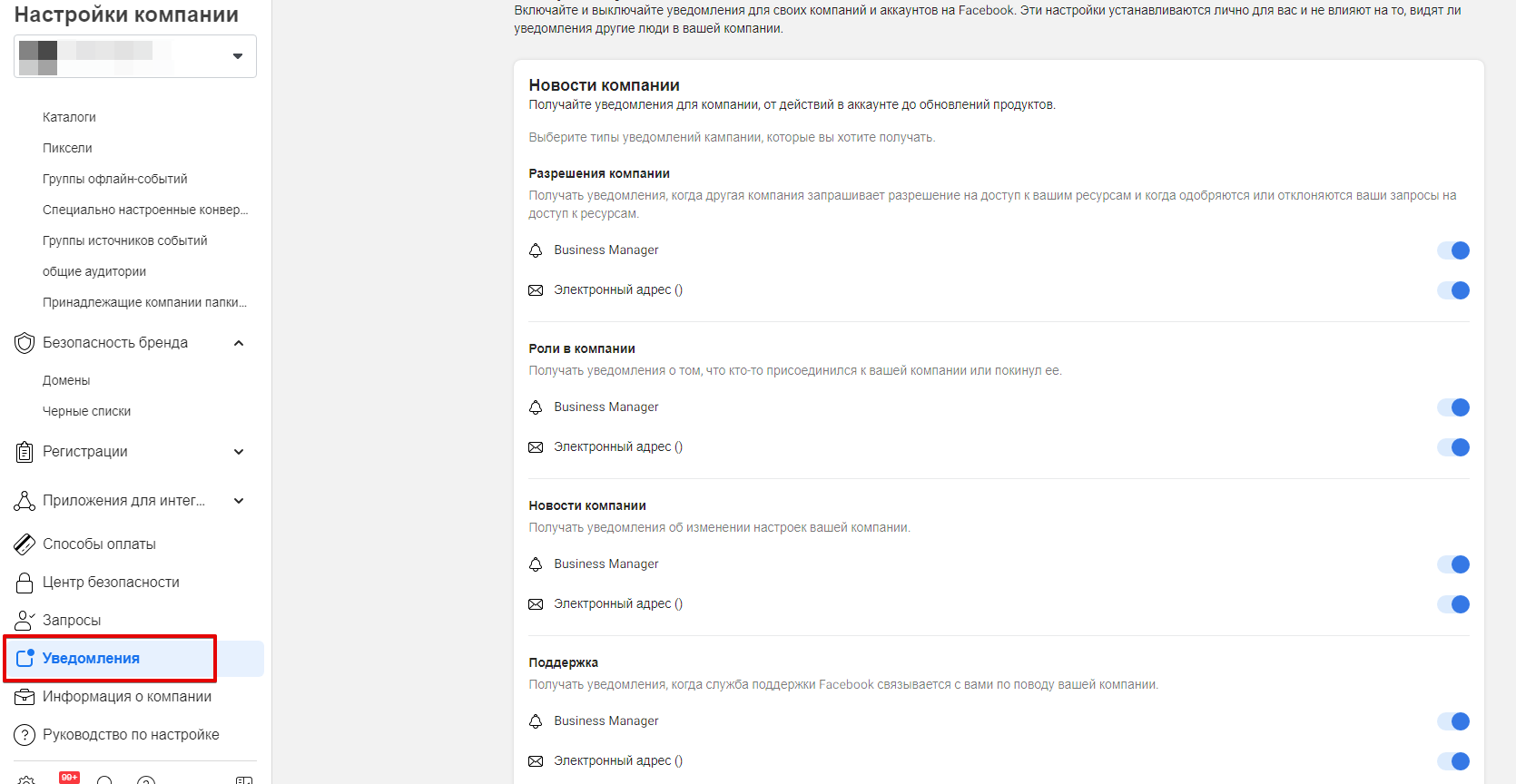Viewport: 1516px width, 784px height.
Task: Open Черные списки page
Action: coord(86,411)
